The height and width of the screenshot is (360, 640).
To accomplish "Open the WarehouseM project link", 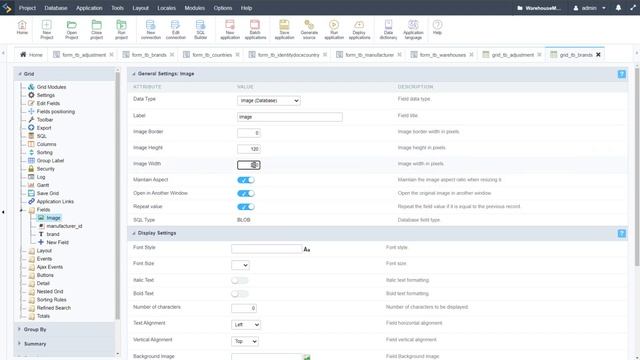I will point(539,8).
